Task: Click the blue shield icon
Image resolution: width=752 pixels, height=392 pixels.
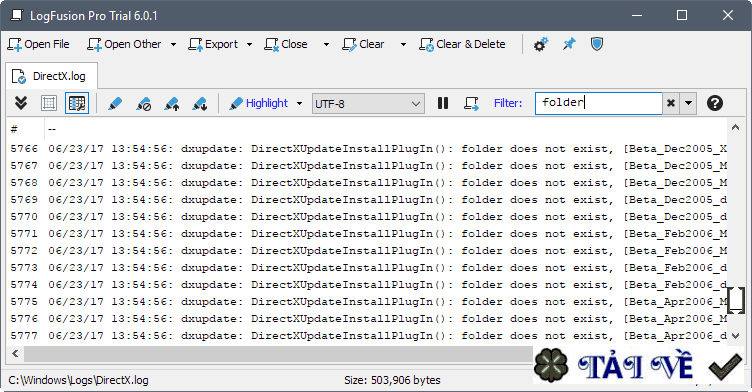Action: tap(597, 45)
